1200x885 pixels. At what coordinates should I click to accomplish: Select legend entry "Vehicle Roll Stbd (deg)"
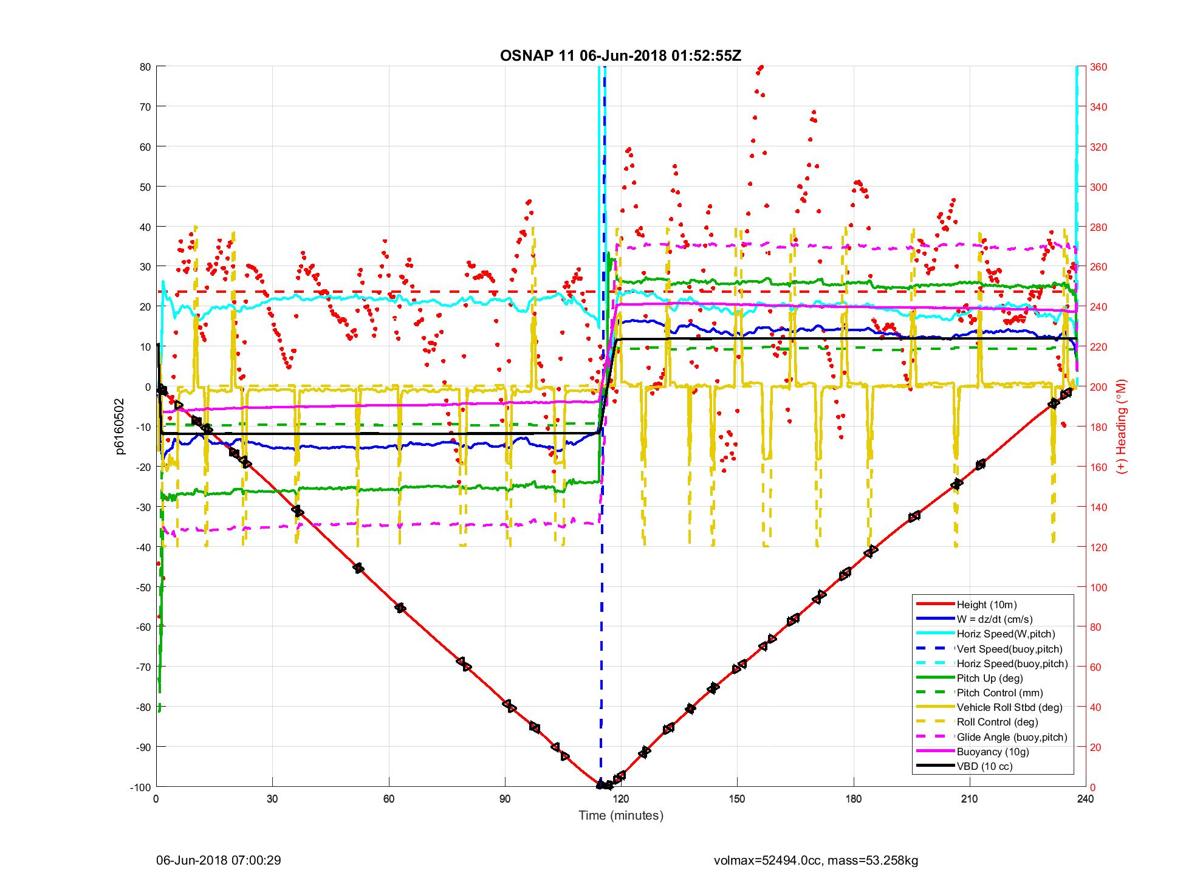[1011, 707]
